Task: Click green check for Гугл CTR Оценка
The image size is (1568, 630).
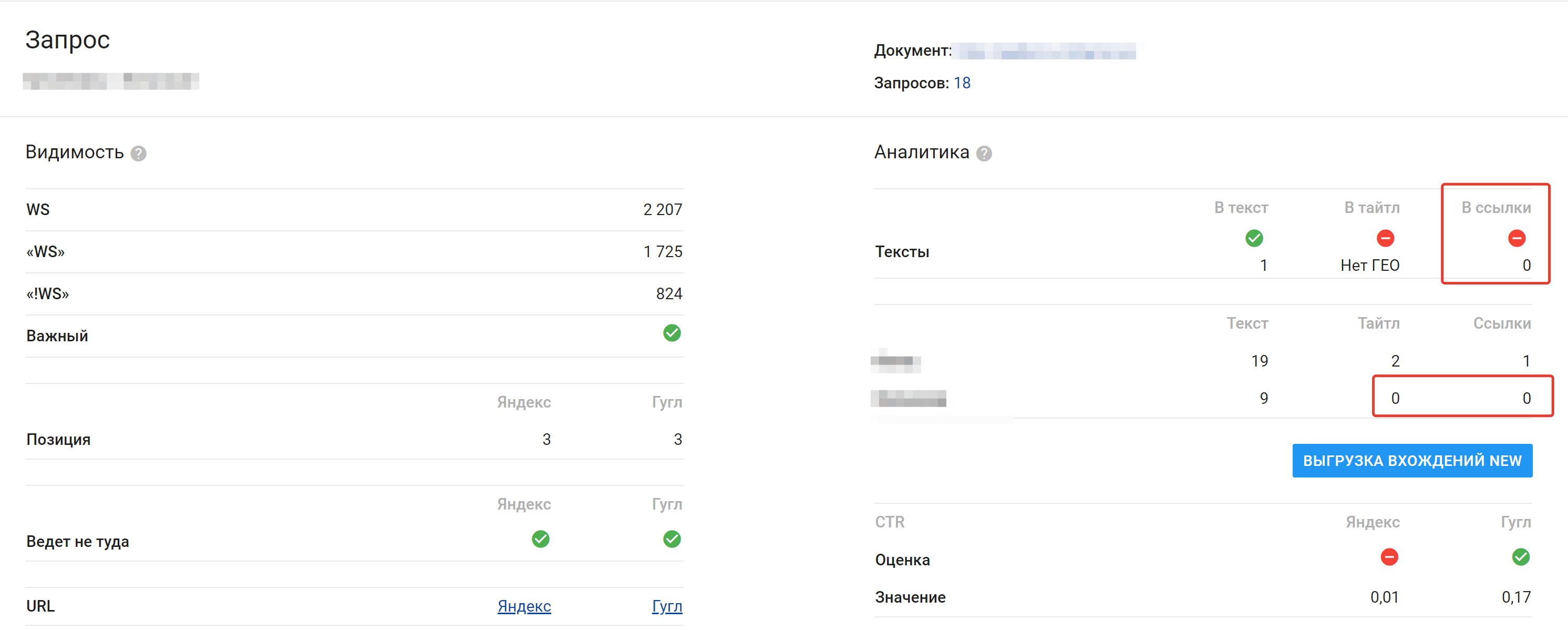Action: pos(1521,557)
